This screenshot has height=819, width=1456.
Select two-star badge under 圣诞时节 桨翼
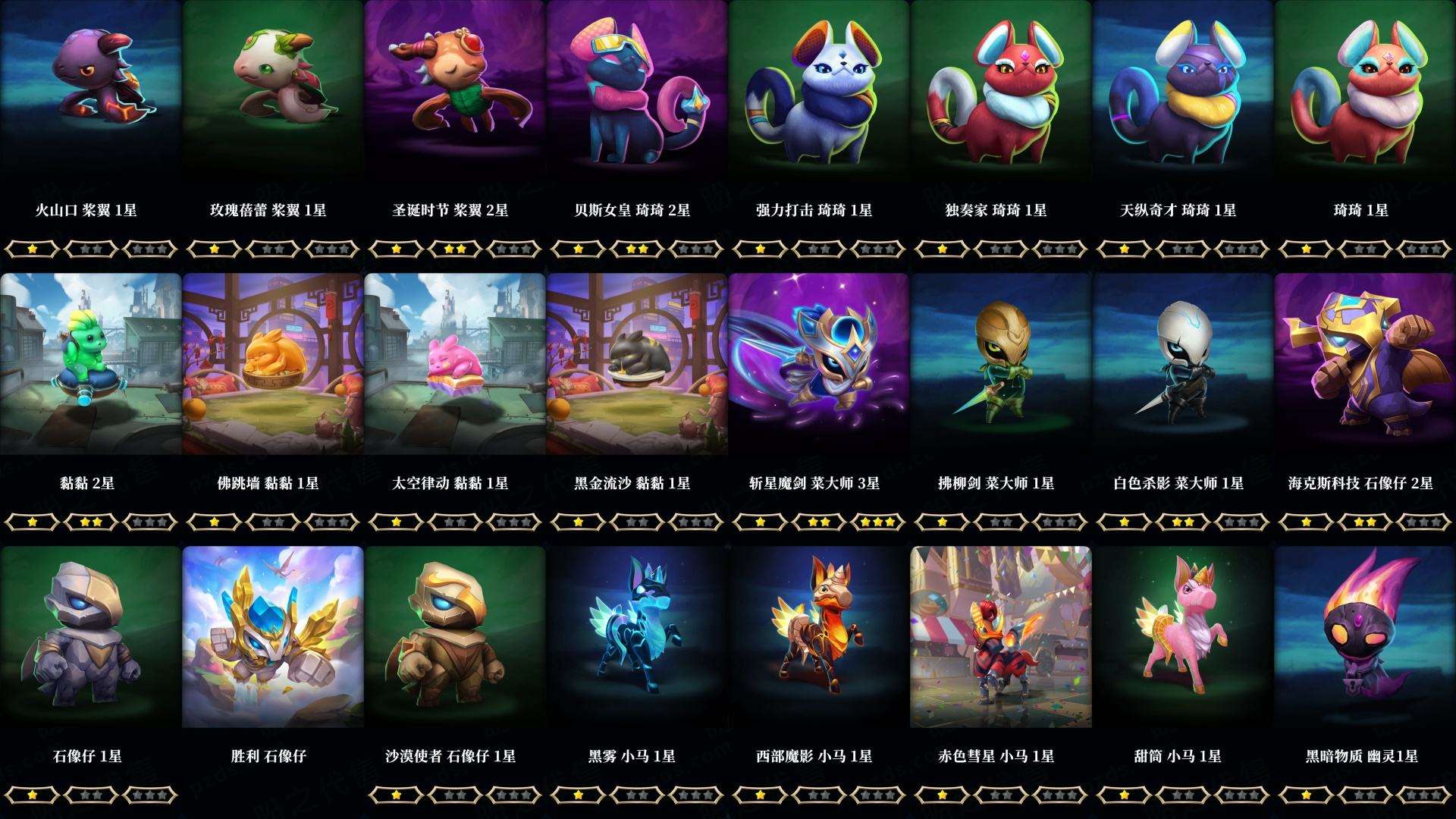click(455, 249)
